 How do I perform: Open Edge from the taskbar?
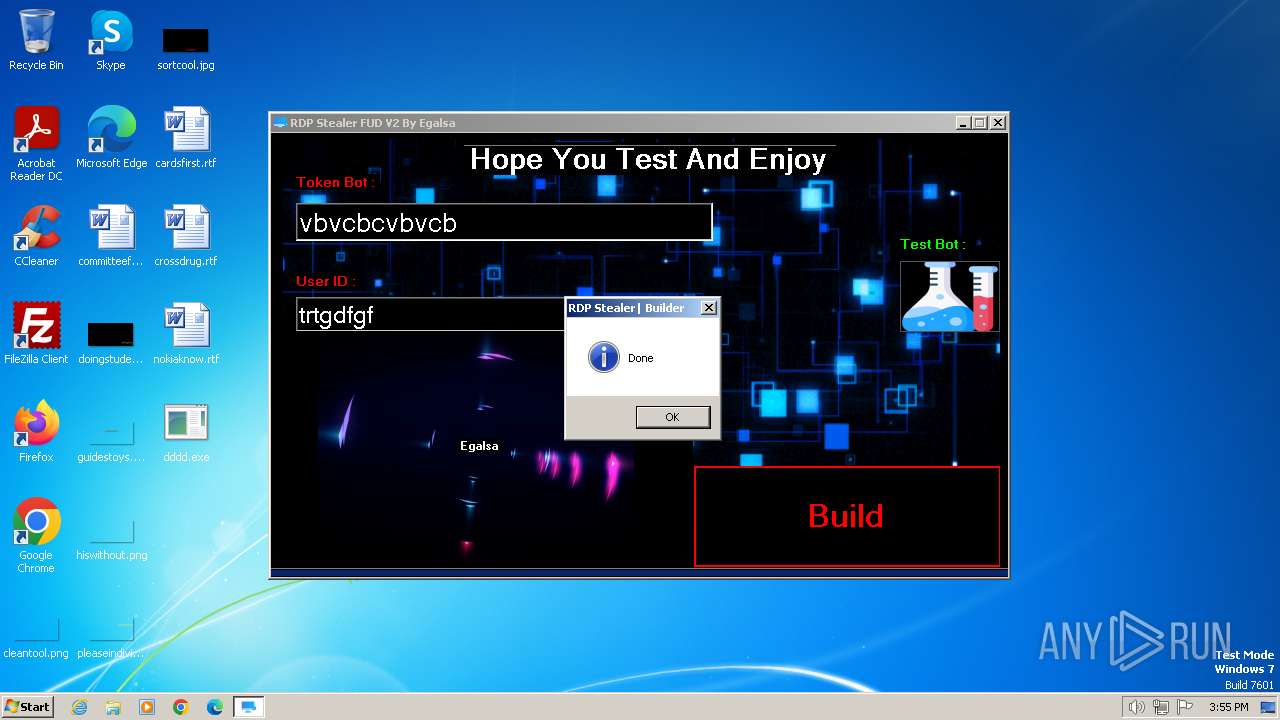click(215, 707)
